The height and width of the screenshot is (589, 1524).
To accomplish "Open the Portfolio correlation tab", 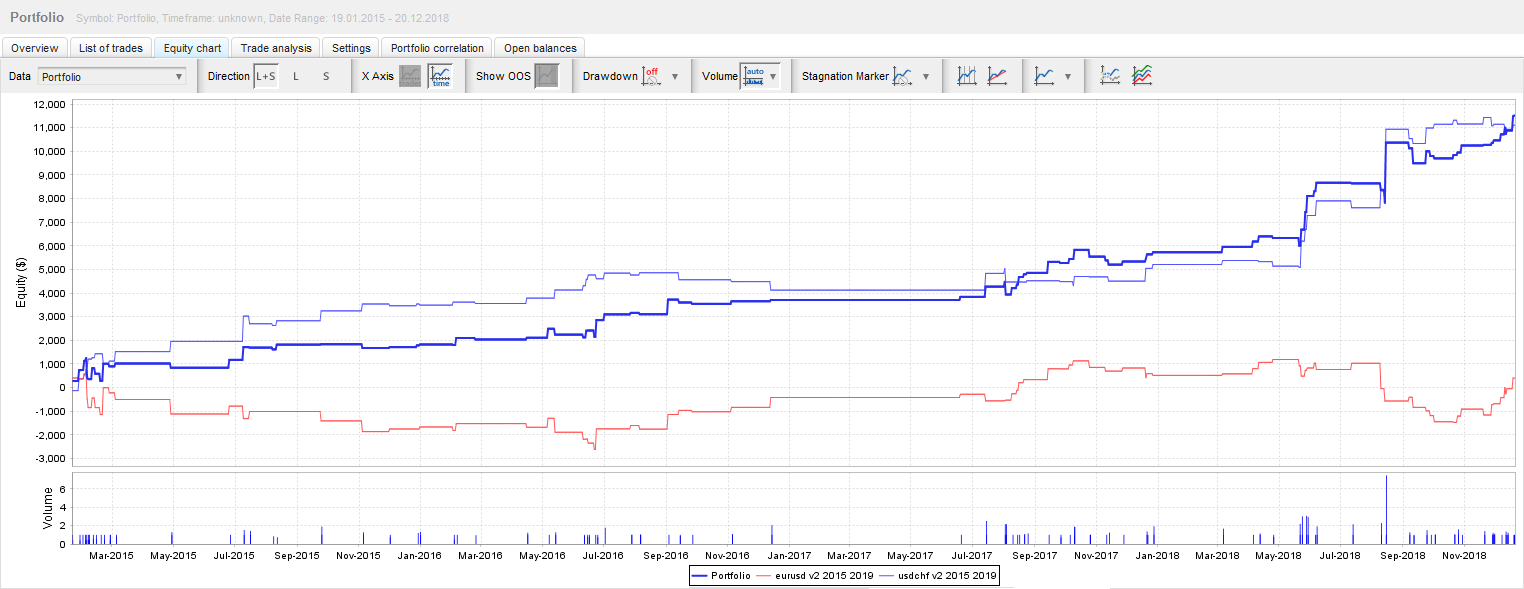I will pyautogui.click(x=437, y=48).
